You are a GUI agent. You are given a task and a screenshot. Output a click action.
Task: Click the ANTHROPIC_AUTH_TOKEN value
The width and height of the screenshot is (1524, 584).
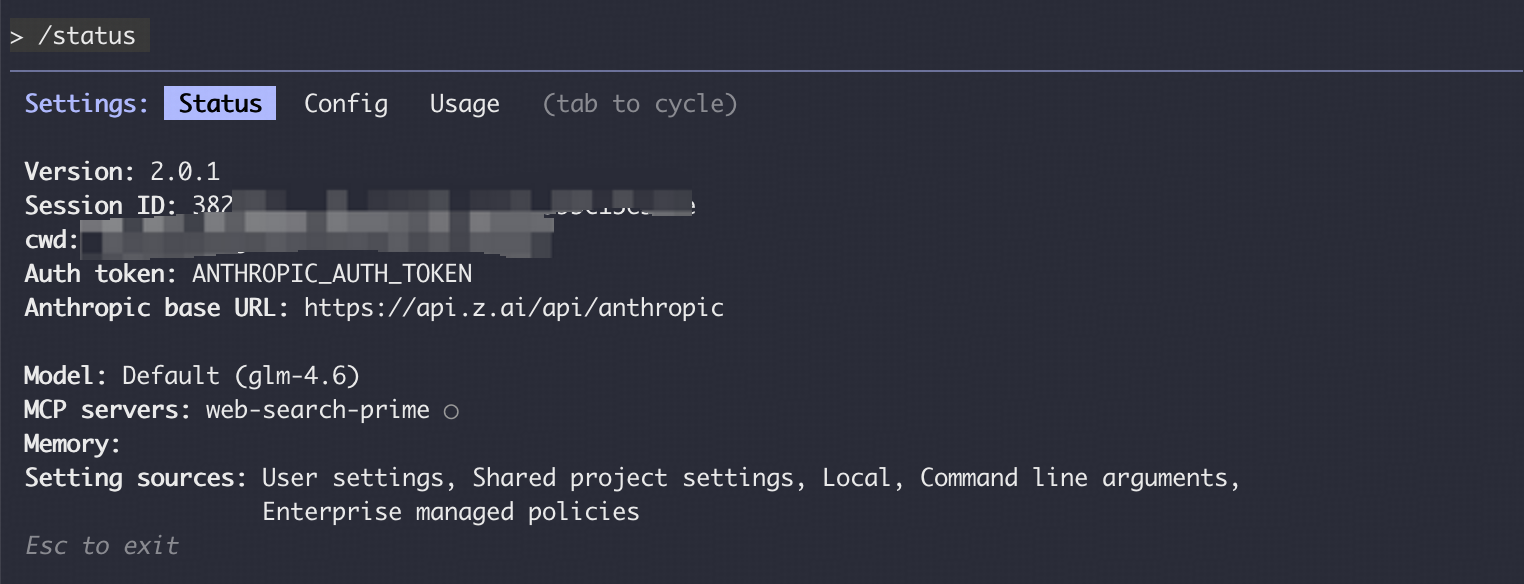[332, 274]
